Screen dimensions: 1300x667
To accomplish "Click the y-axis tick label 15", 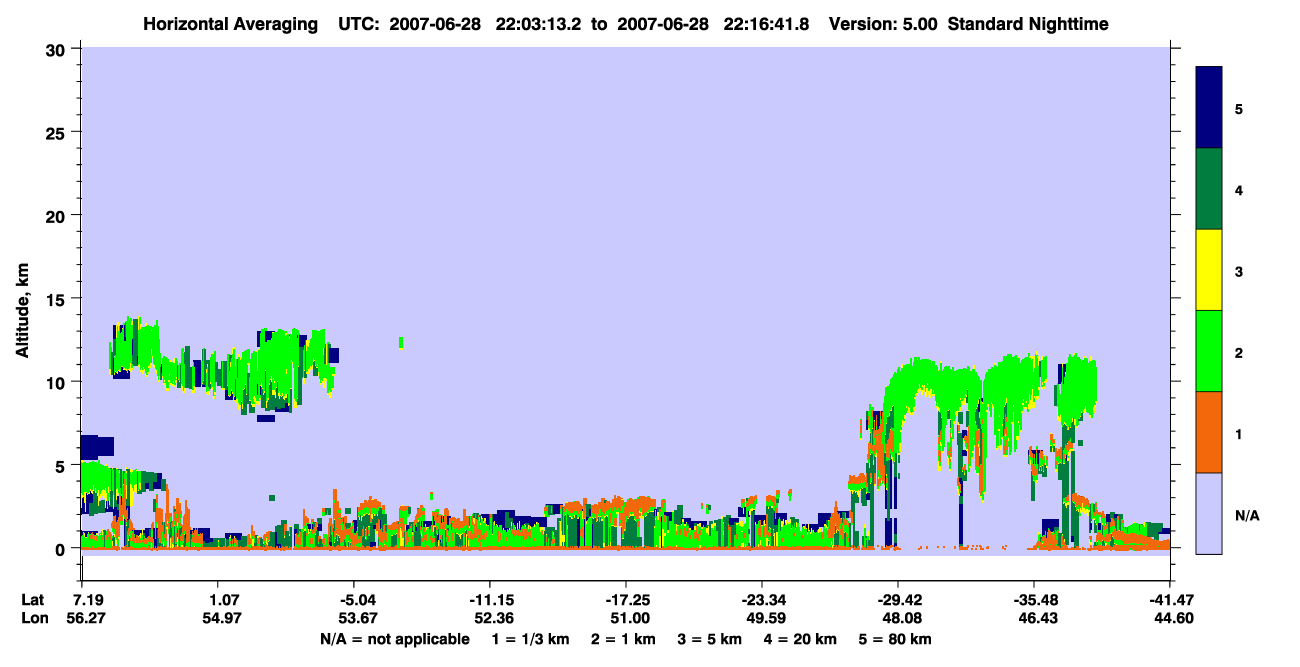I will click(x=57, y=299).
